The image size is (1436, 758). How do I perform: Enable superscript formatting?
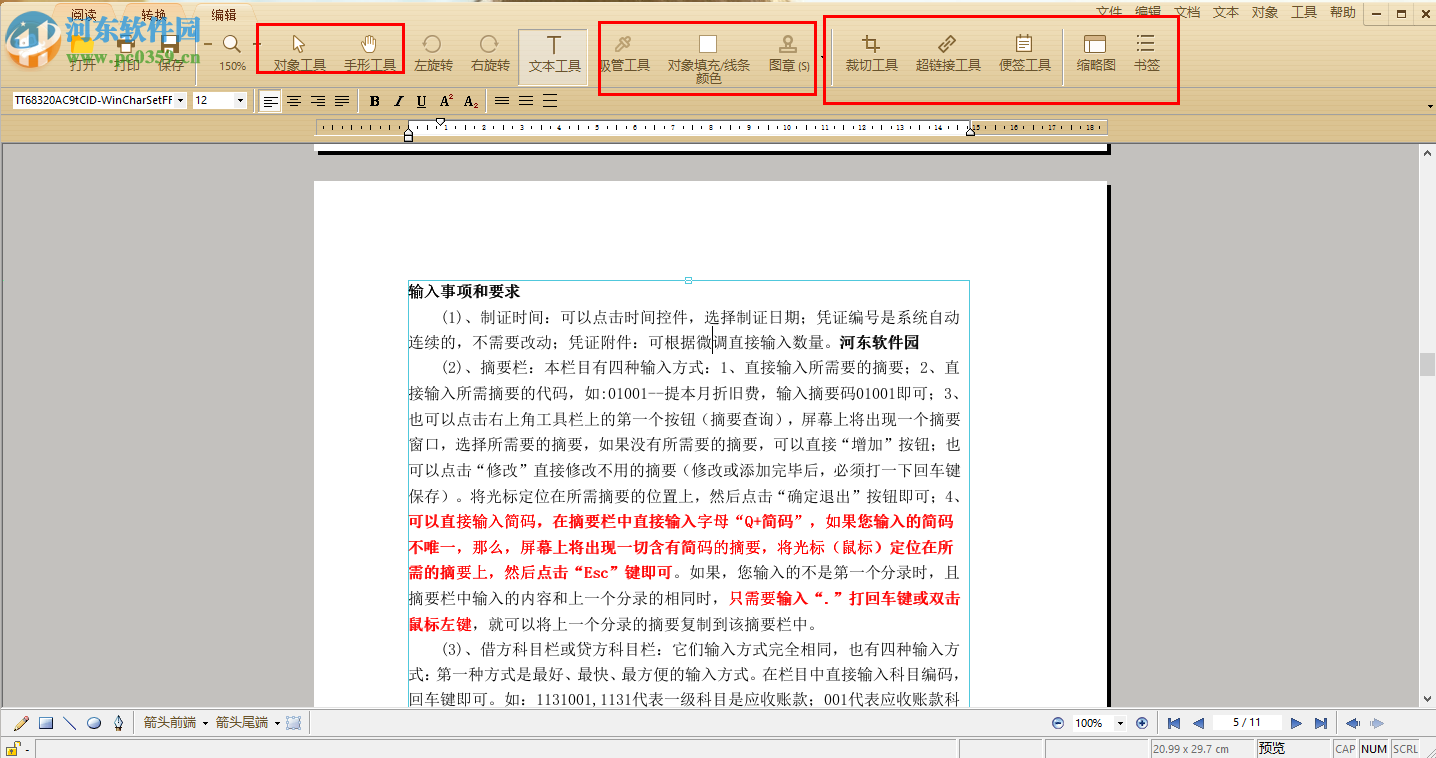tap(445, 100)
